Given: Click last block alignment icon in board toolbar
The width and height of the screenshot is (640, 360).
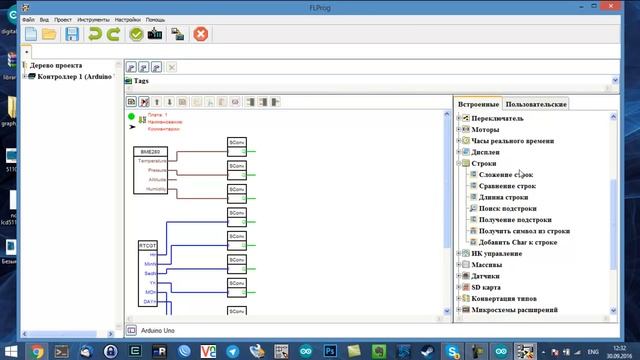Looking at the screenshot, I should [276, 102].
